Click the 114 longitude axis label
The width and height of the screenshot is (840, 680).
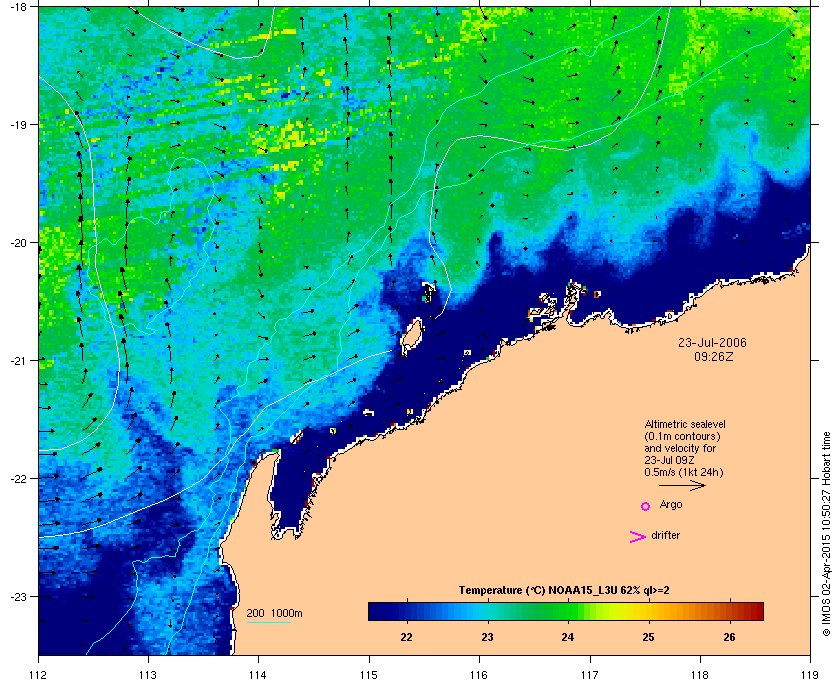(x=258, y=675)
